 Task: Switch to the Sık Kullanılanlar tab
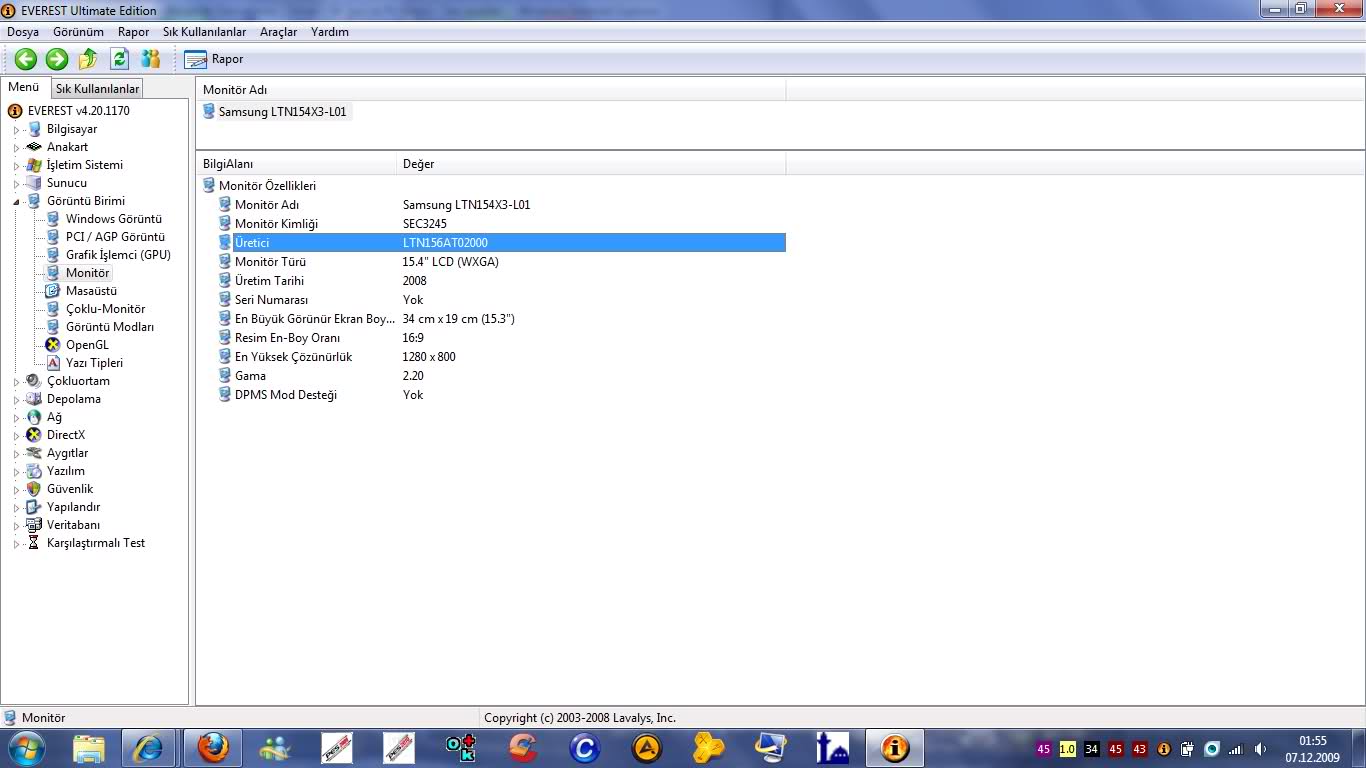point(97,89)
